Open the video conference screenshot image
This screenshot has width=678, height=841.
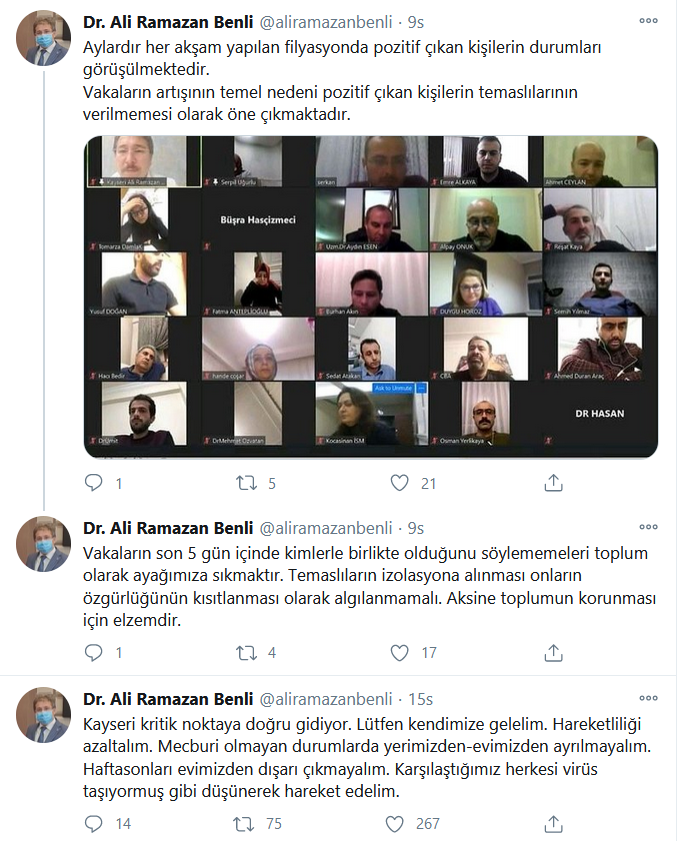[x=371, y=297]
